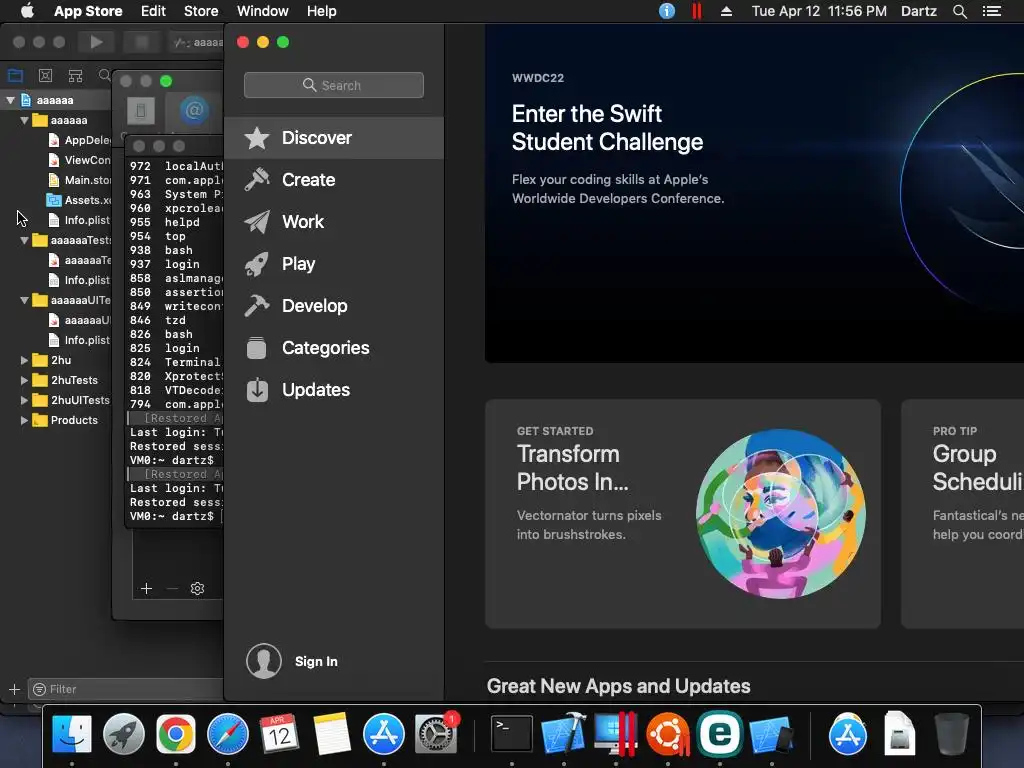Image resolution: width=1024 pixels, height=768 pixels.
Task: Open the Store menu
Action: 201,11
